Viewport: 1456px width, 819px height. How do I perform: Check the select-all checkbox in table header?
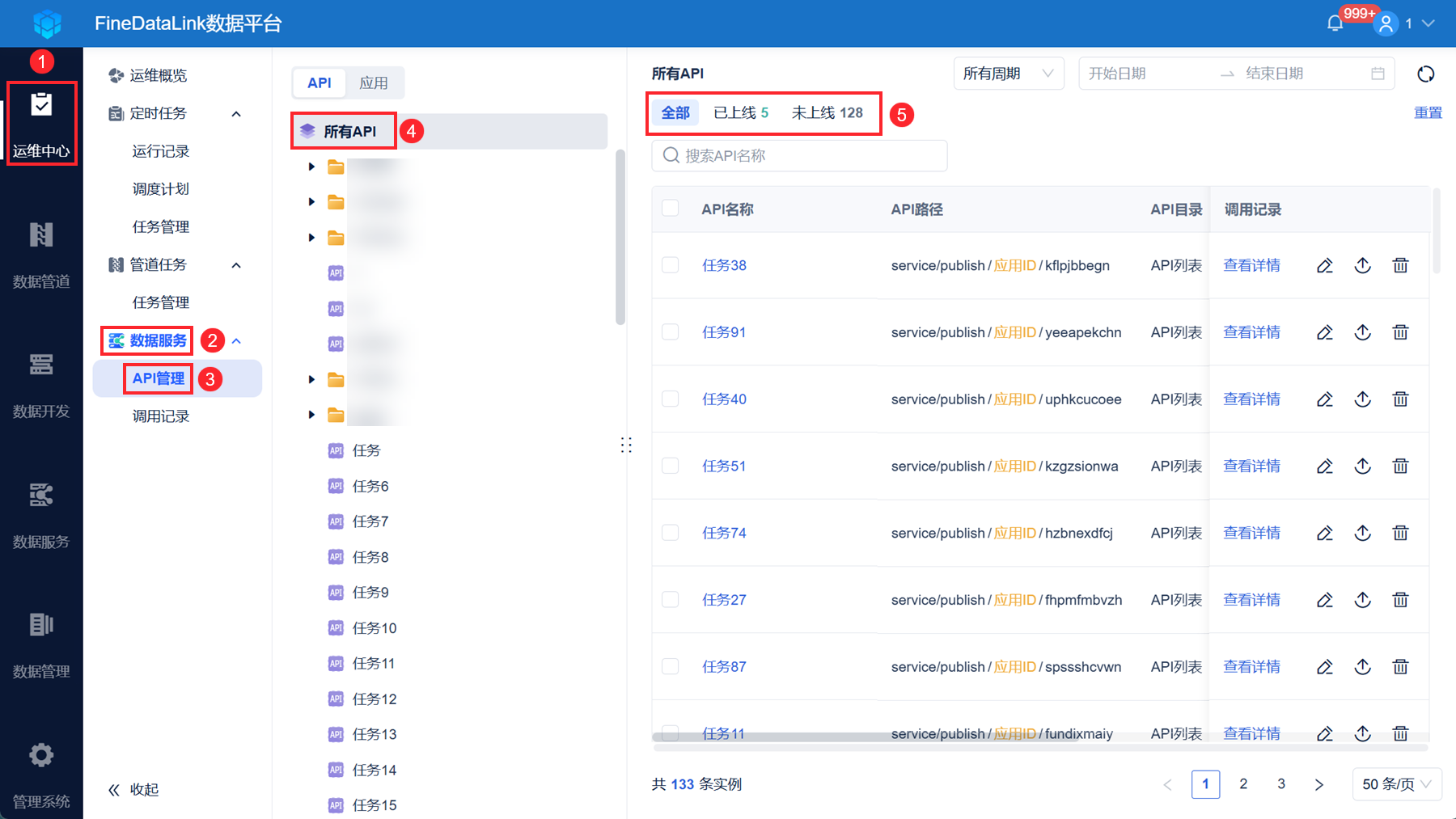tap(671, 209)
